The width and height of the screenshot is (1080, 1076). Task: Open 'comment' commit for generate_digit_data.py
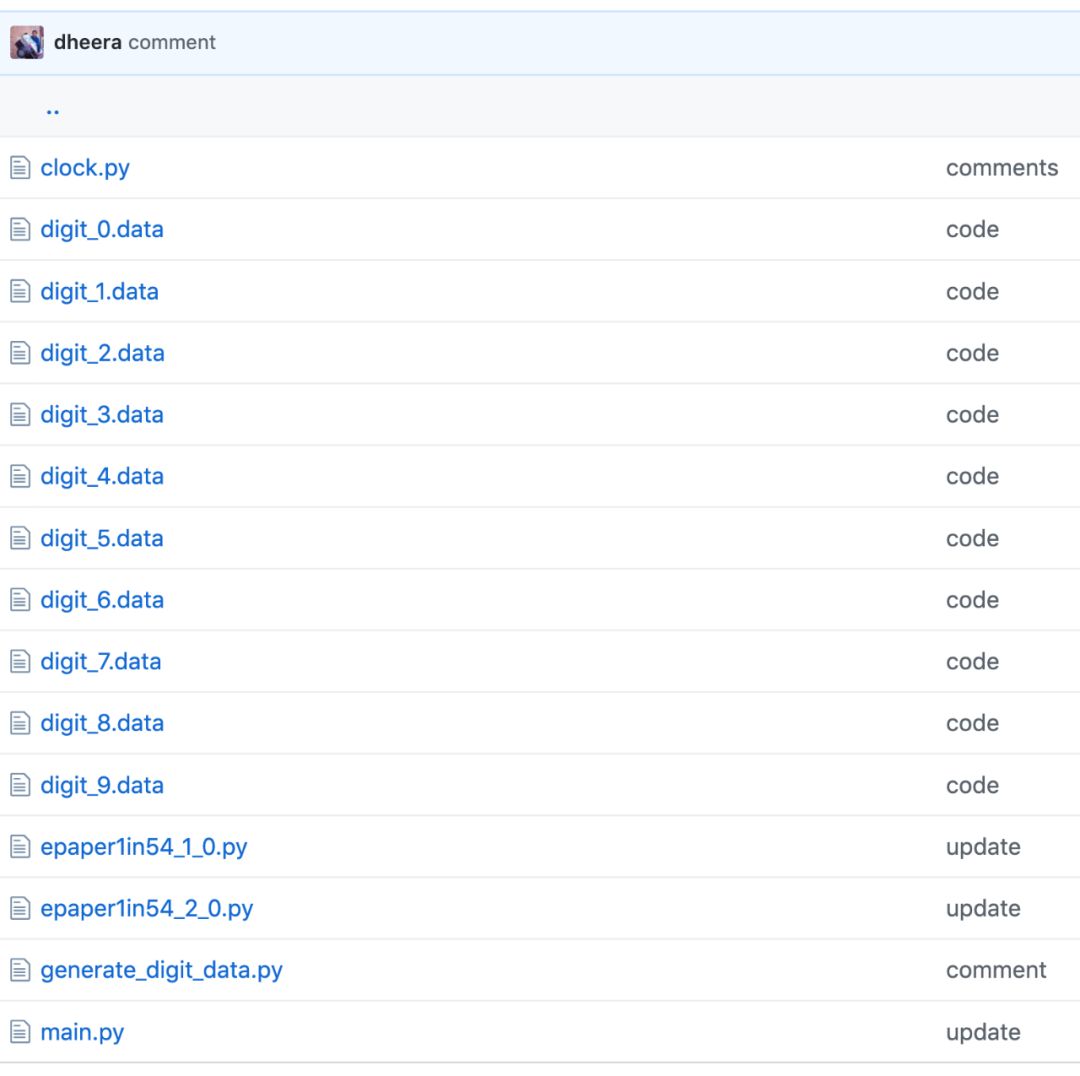[996, 970]
